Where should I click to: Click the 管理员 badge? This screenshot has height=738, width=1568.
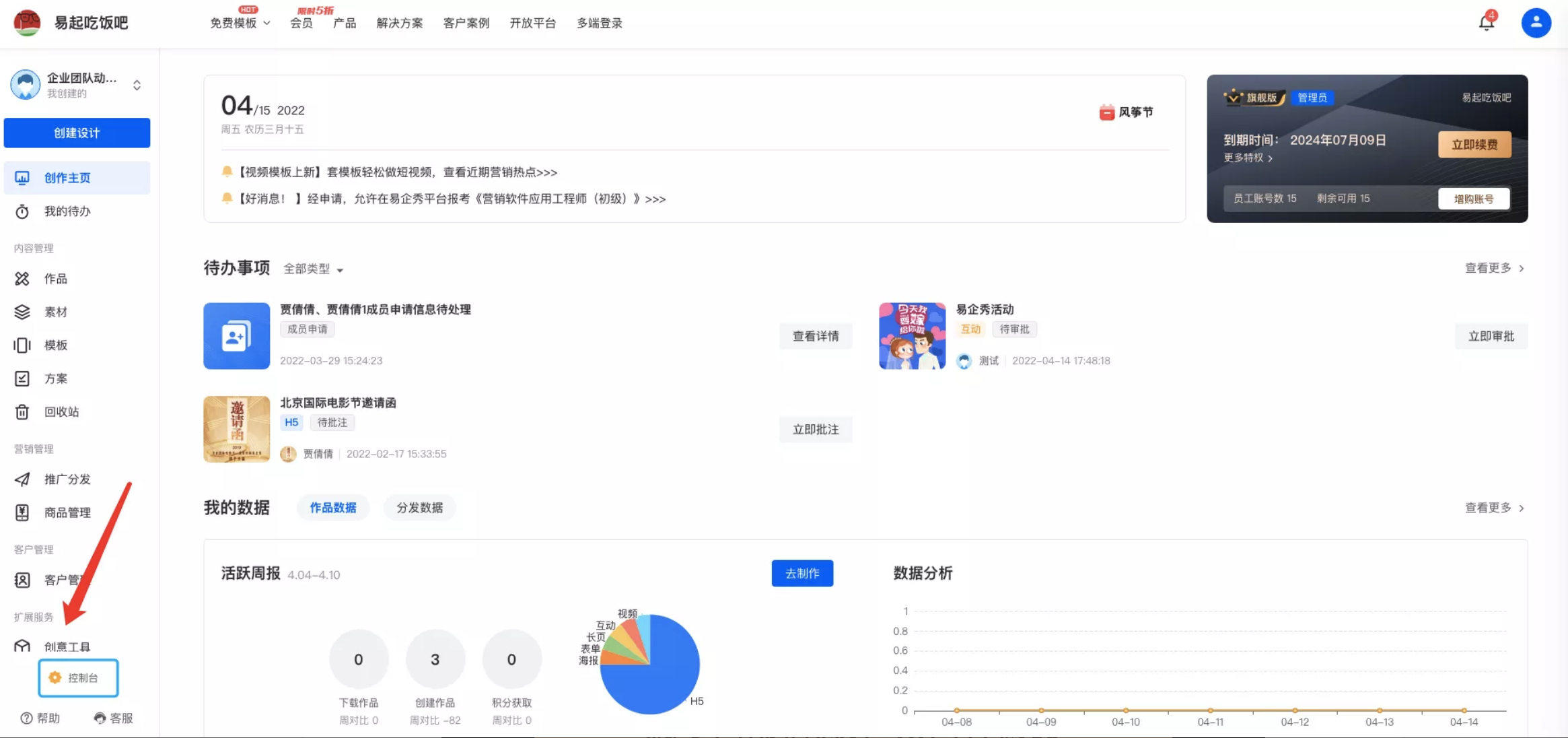point(1312,98)
